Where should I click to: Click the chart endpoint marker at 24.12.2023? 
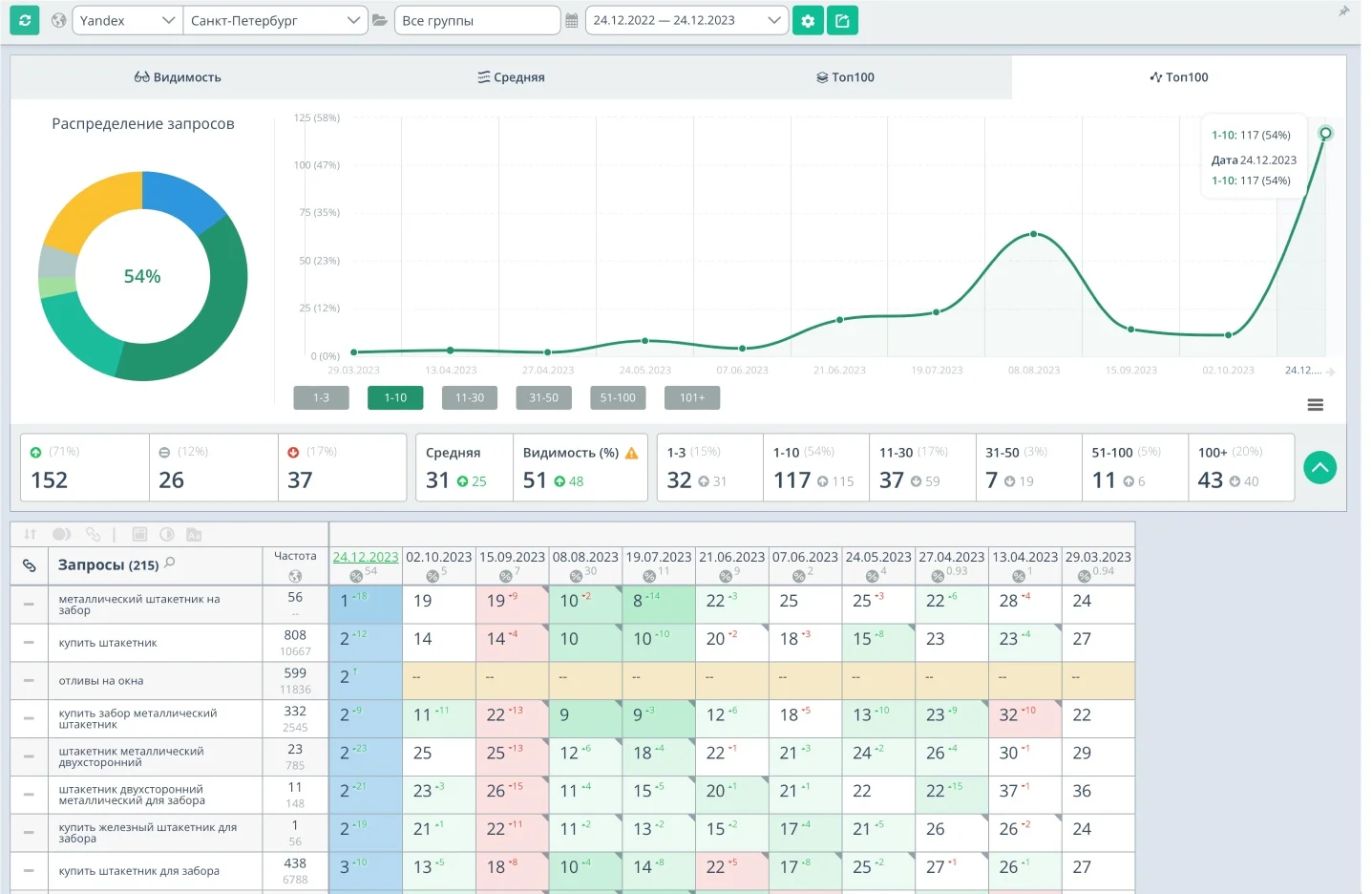pyautogui.click(x=1325, y=133)
